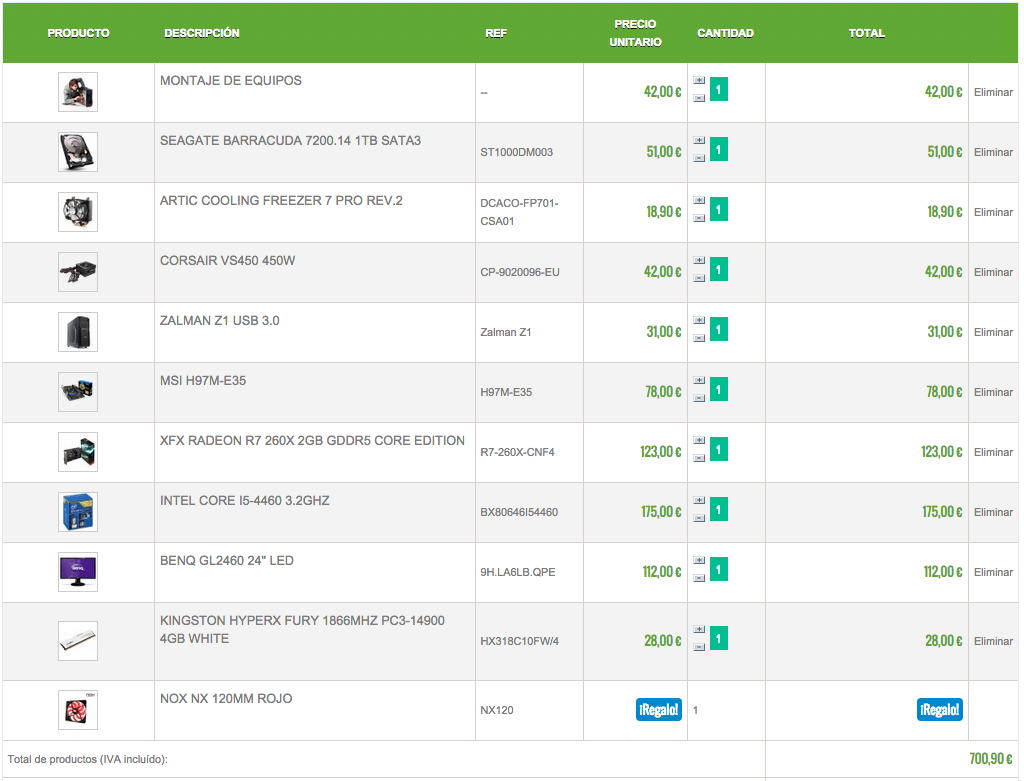Image resolution: width=1024 pixels, height=781 pixels.
Task: Open the Seagate Barracuda hard drive thumbnail
Action: (78, 152)
